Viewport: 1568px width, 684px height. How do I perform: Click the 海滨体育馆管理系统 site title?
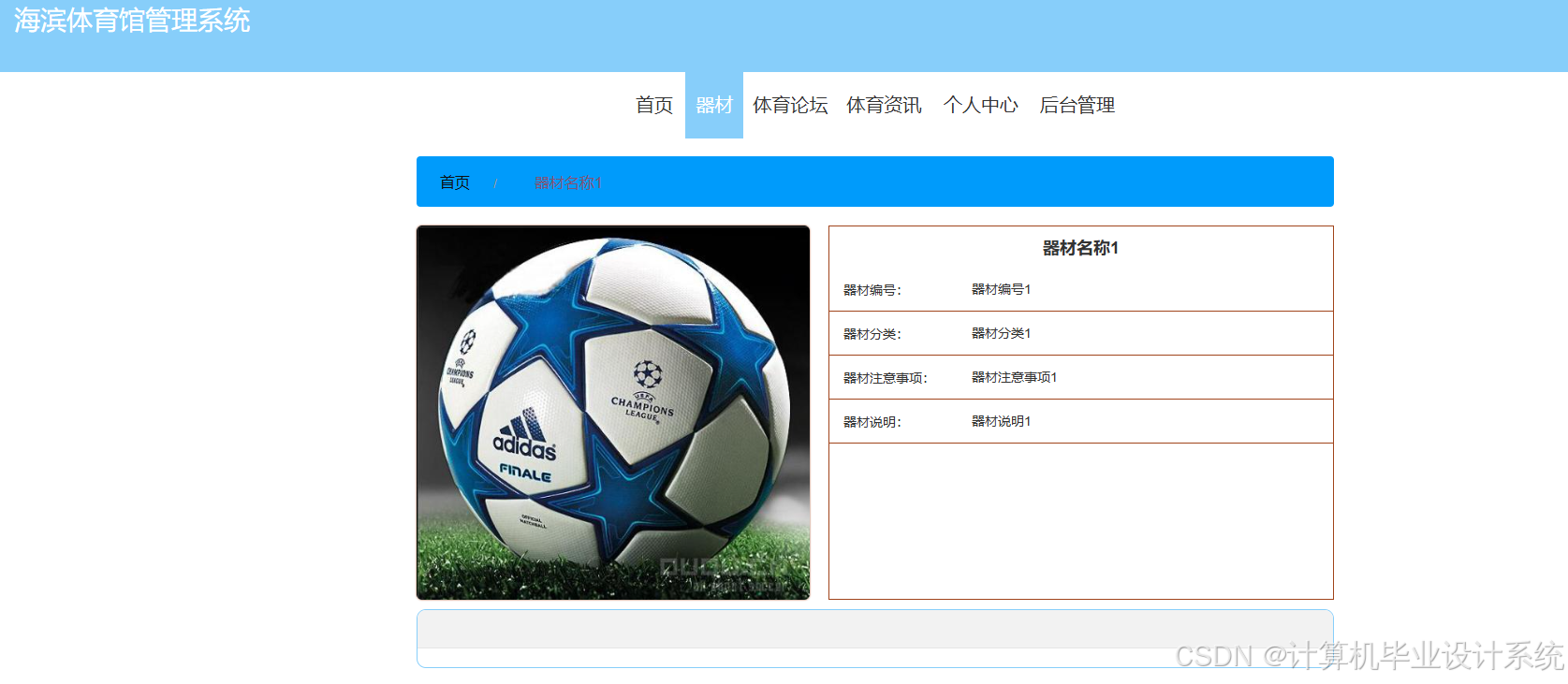(x=132, y=21)
